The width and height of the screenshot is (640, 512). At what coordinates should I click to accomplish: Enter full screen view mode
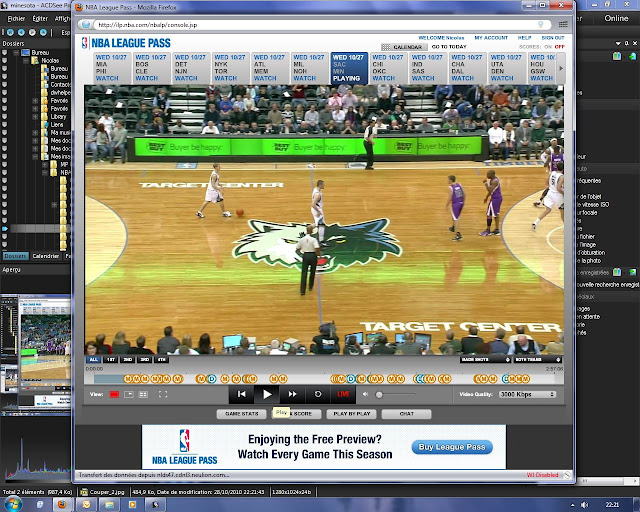click(163, 394)
